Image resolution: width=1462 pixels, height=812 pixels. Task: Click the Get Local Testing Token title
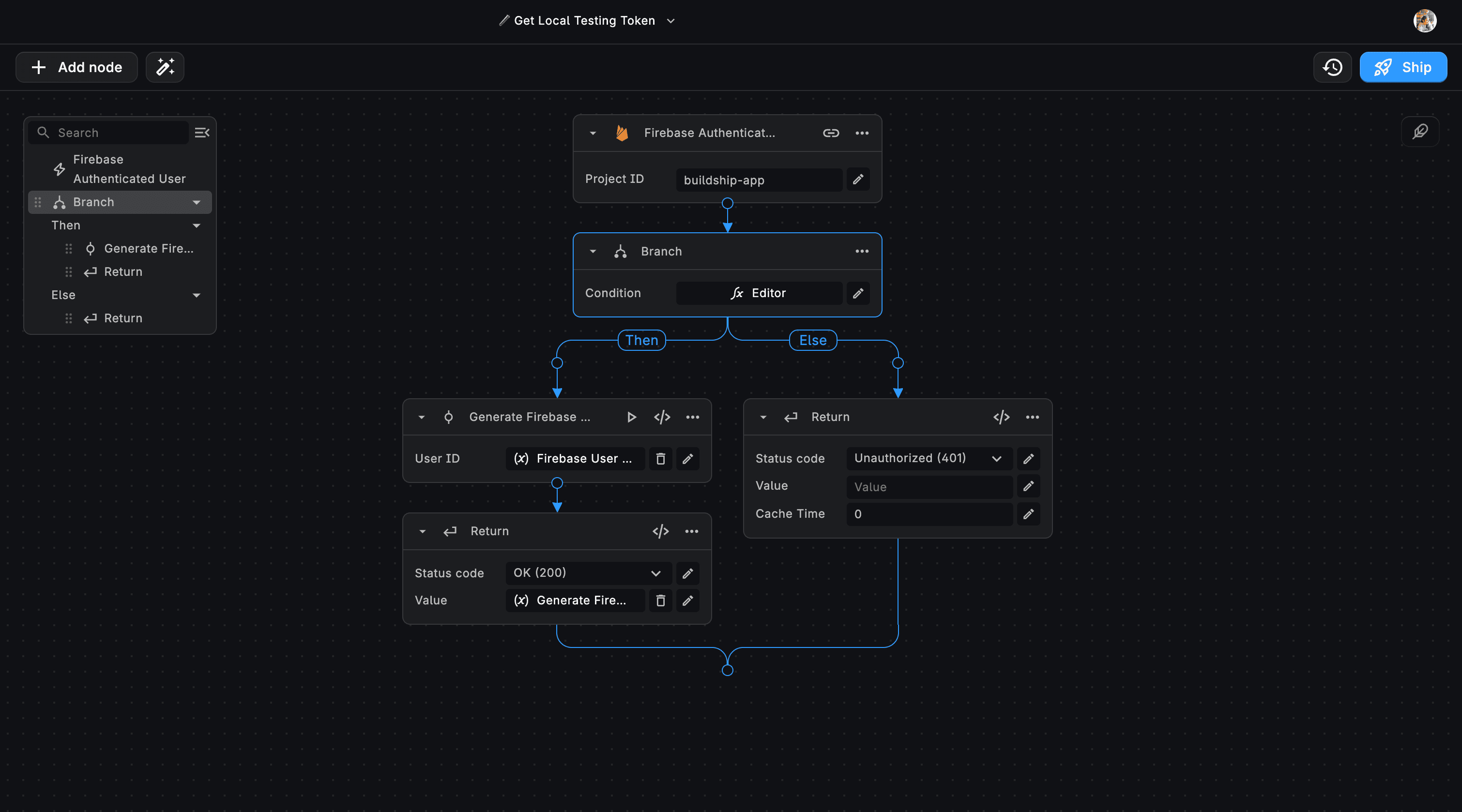click(584, 21)
